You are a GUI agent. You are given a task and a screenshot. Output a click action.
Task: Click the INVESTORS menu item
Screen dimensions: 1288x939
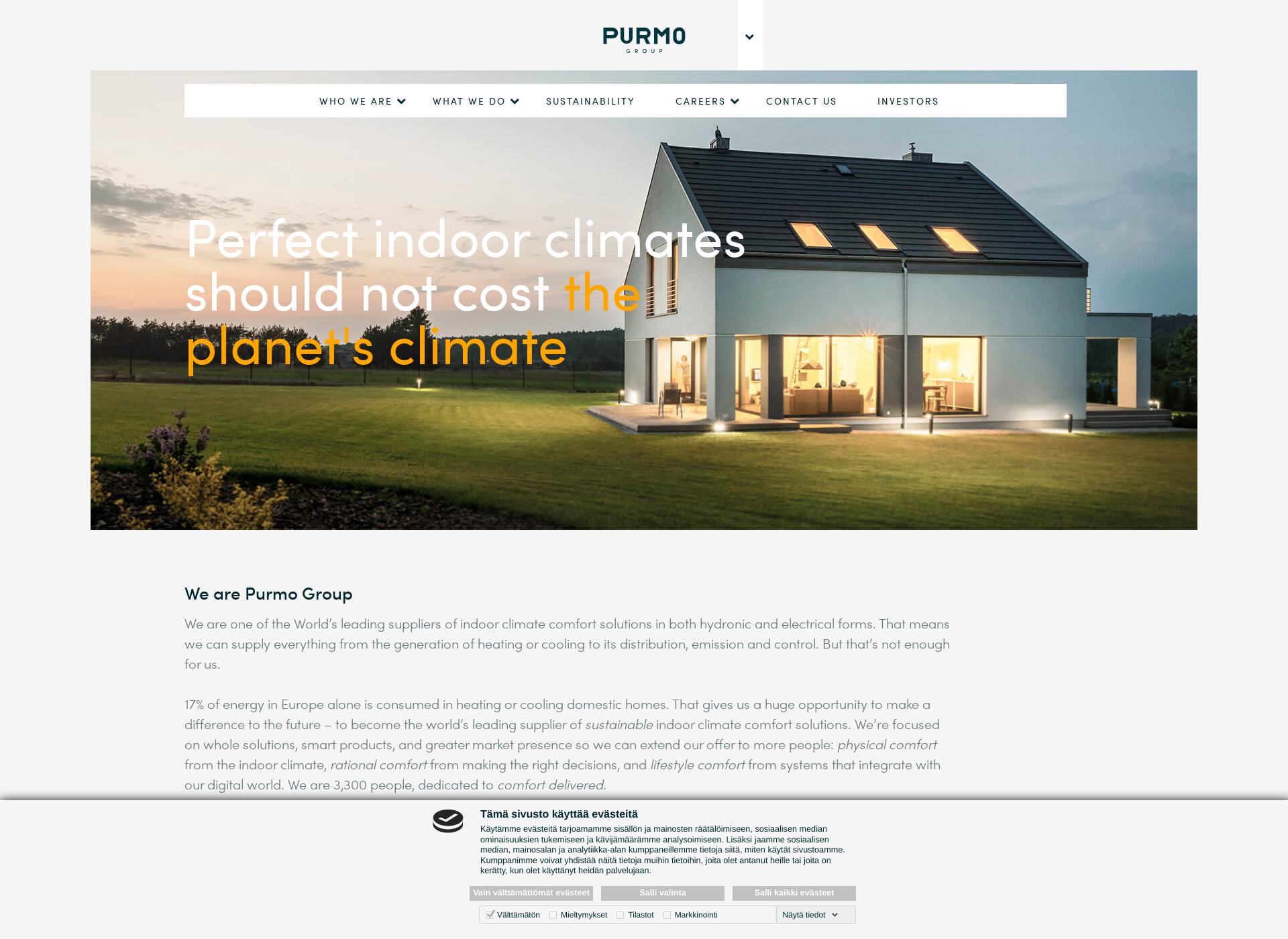[x=907, y=101]
